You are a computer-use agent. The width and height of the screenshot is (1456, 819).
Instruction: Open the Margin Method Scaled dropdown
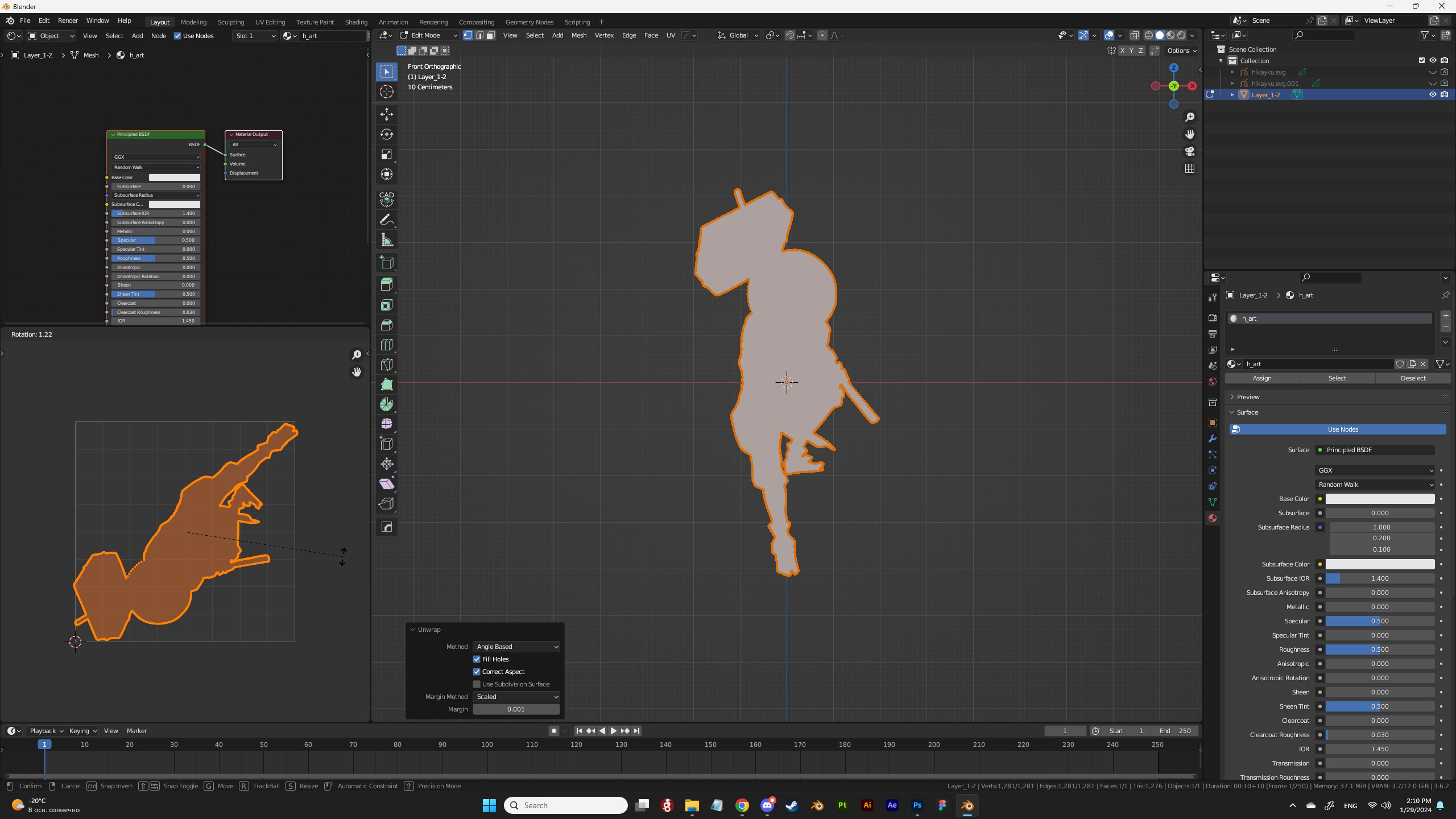coord(516,697)
